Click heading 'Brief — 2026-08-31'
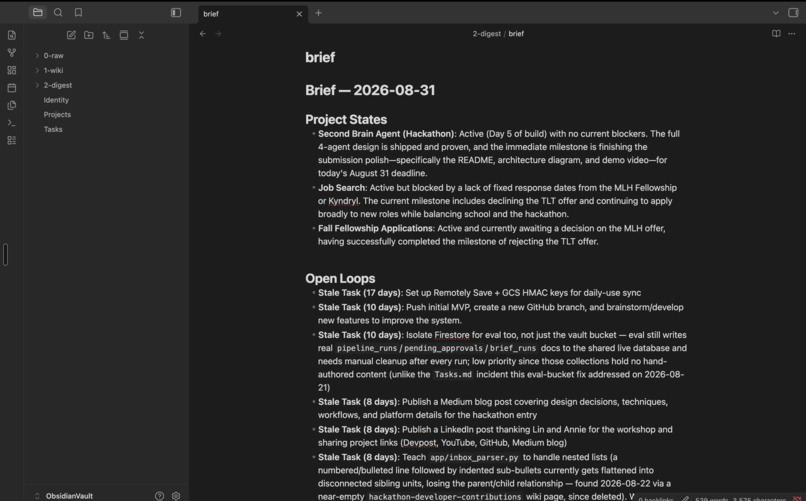The width and height of the screenshot is (806, 501). pos(370,90)
